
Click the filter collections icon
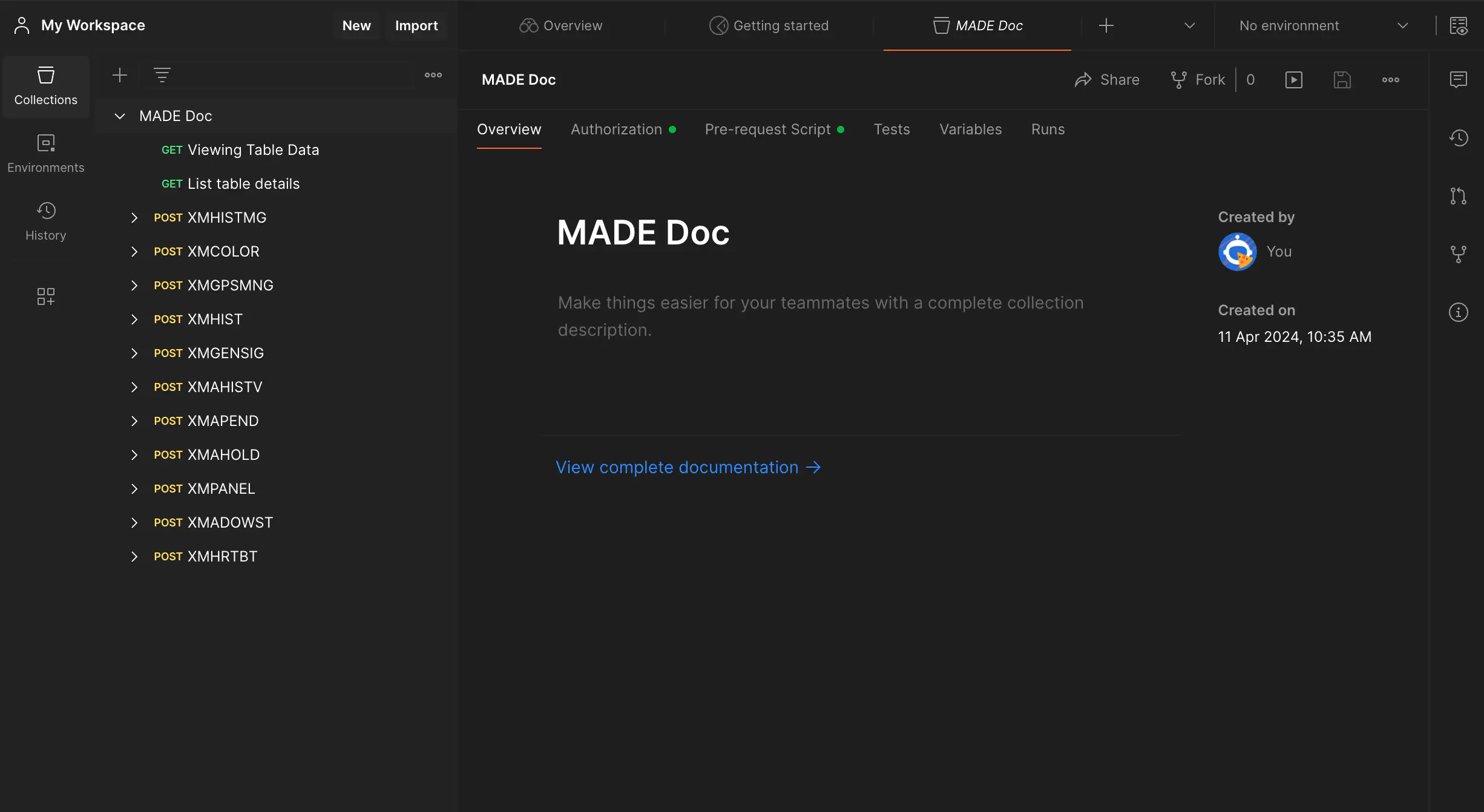[x=162, y=75]
